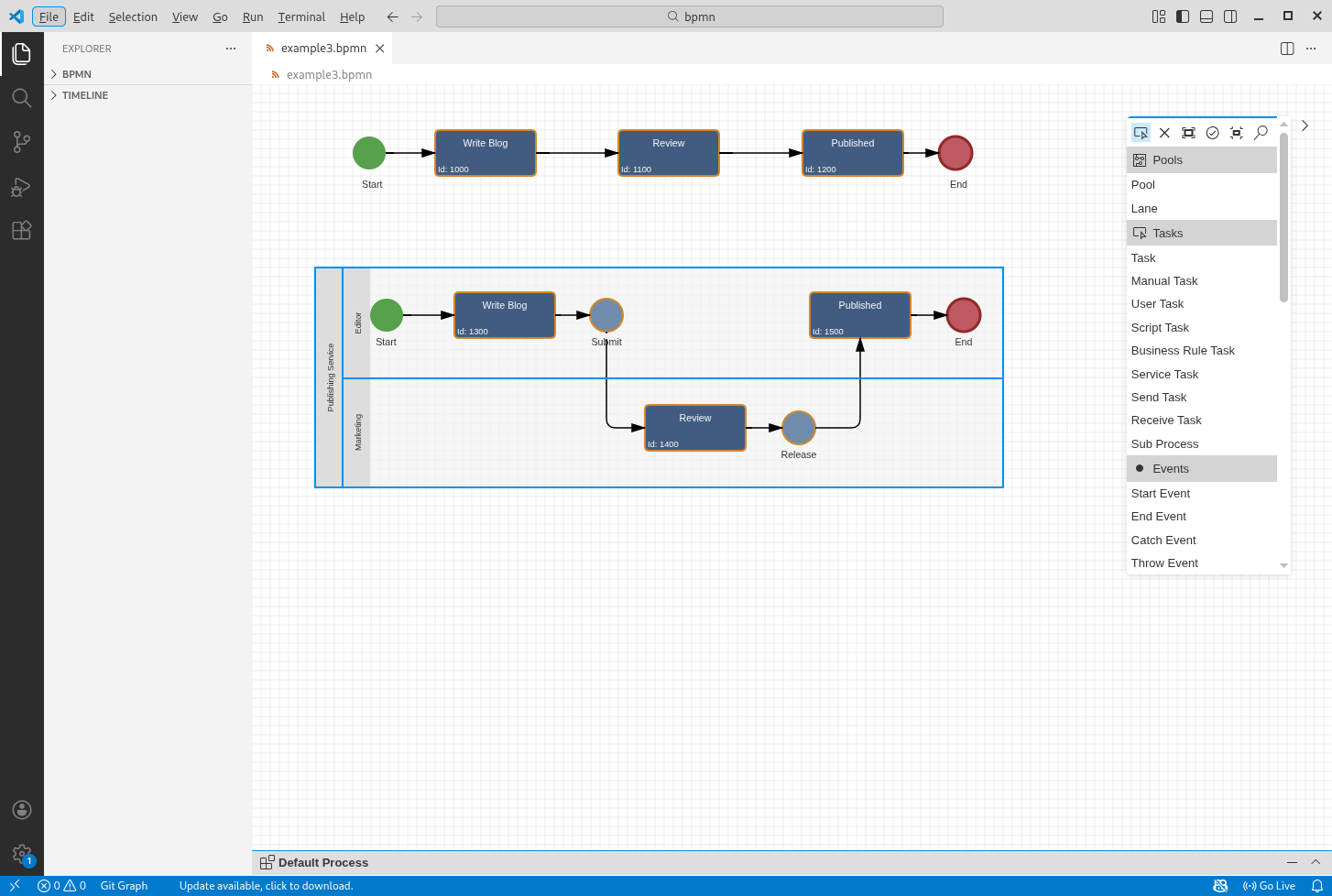This screenshot has width=1332, height=896.
Task: Expand the BPMN folder section
Action: click(77, 74)
